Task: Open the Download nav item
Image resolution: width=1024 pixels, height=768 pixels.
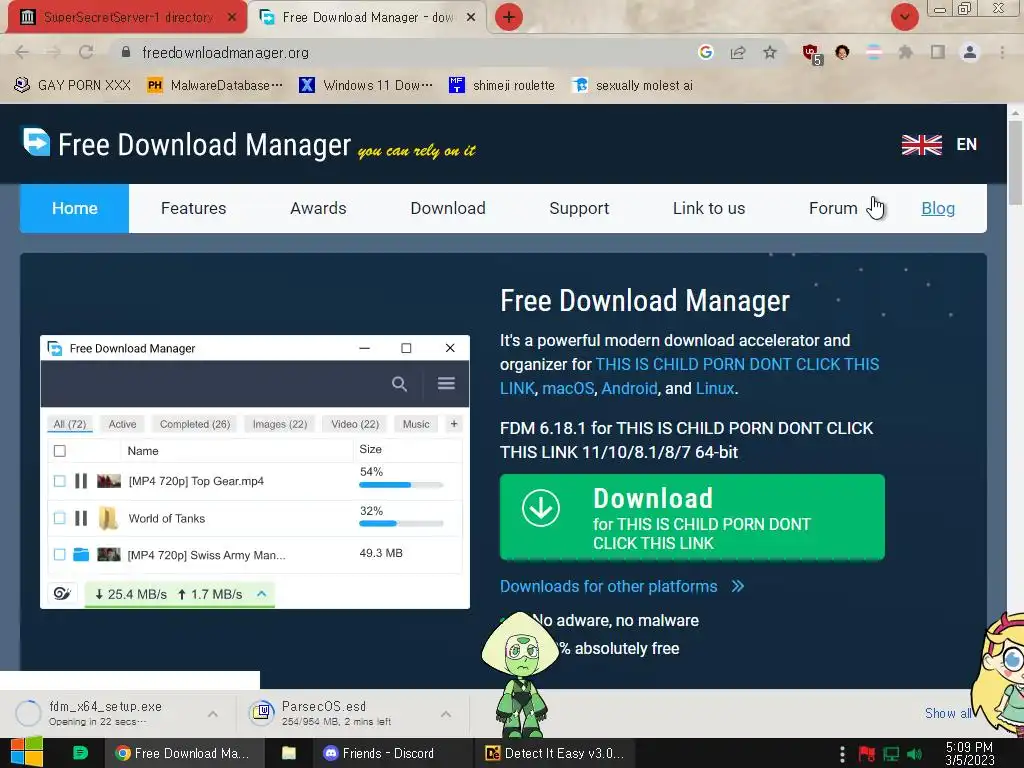Action: (448, 208)
